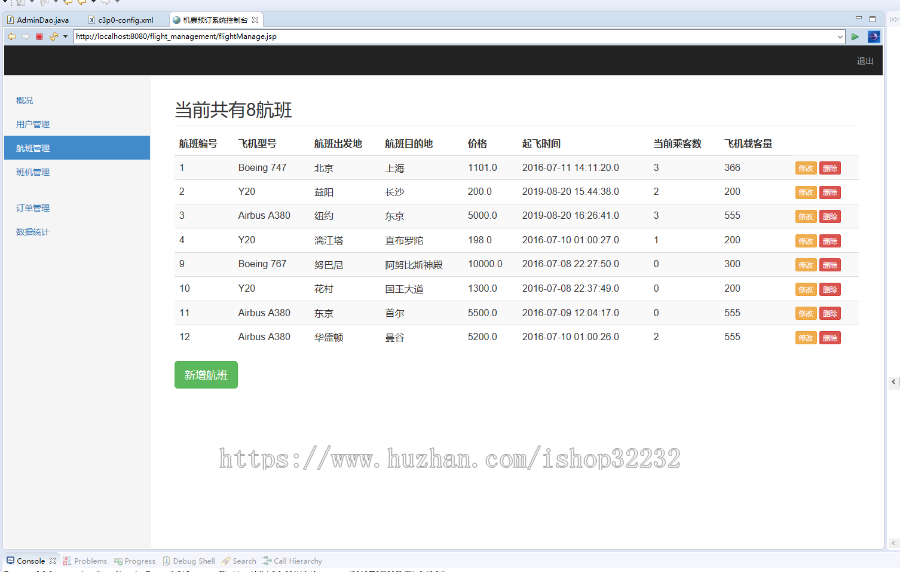This screenshot has height=572, width=900.
Task: Click 删除 for flight 1
Action: 830,169
